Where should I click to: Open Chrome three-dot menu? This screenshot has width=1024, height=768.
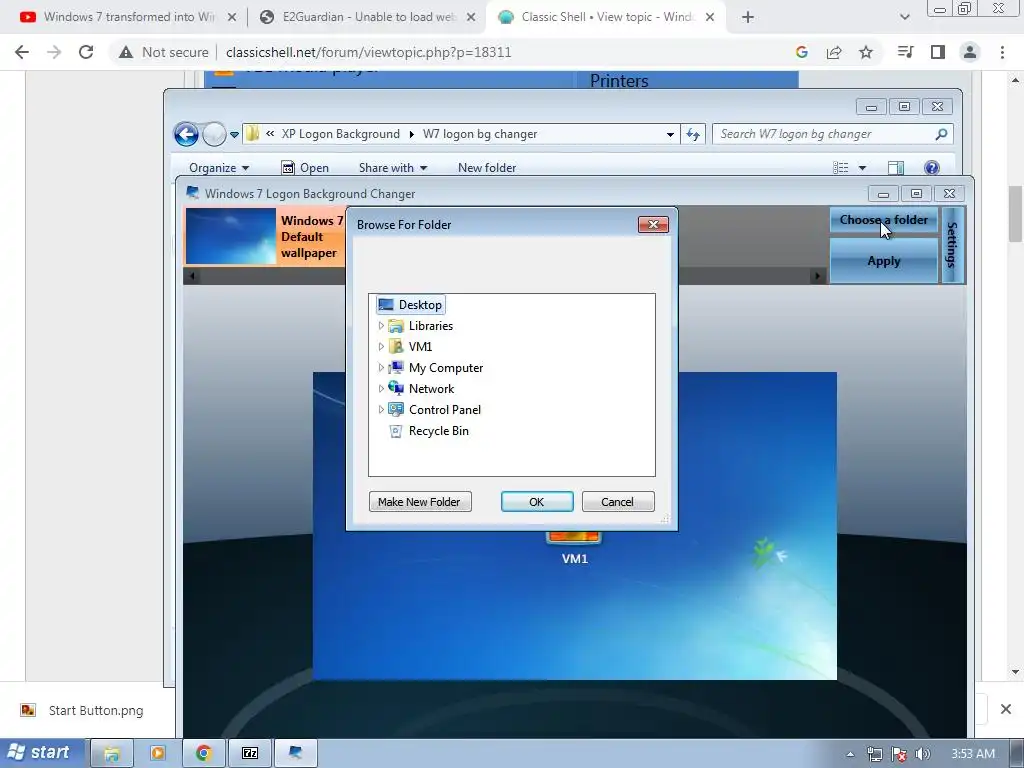pyautogui.click(x=1002, y=52)
